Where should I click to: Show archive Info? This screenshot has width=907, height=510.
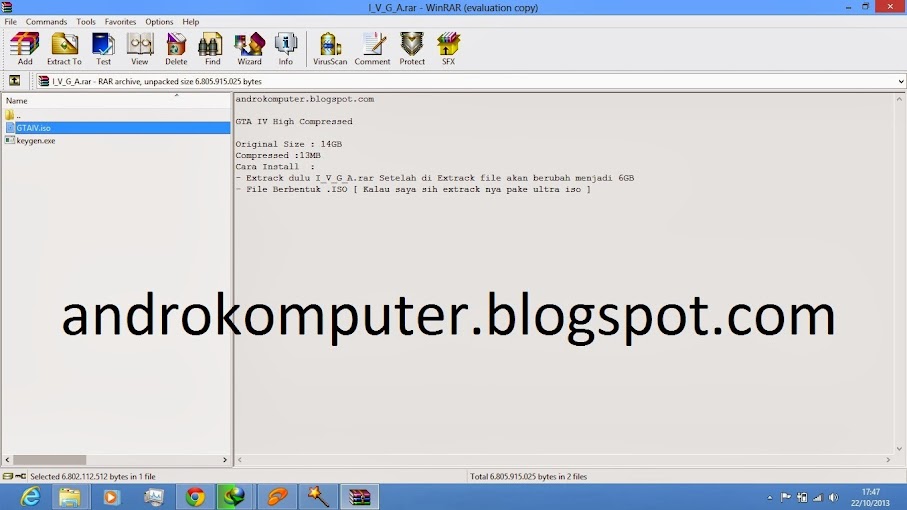pyautogui.click(x=286, y=49)
